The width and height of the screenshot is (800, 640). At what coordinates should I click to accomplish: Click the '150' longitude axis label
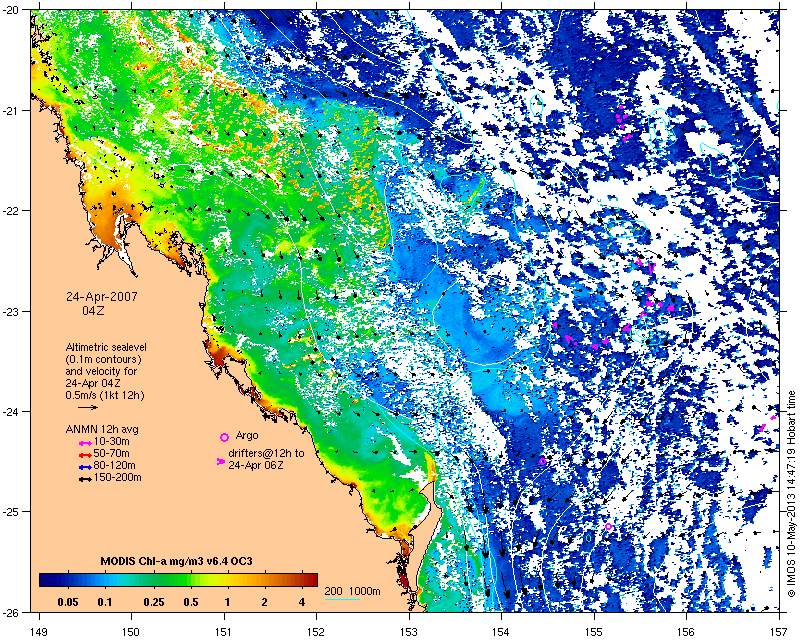click(131, 631)
